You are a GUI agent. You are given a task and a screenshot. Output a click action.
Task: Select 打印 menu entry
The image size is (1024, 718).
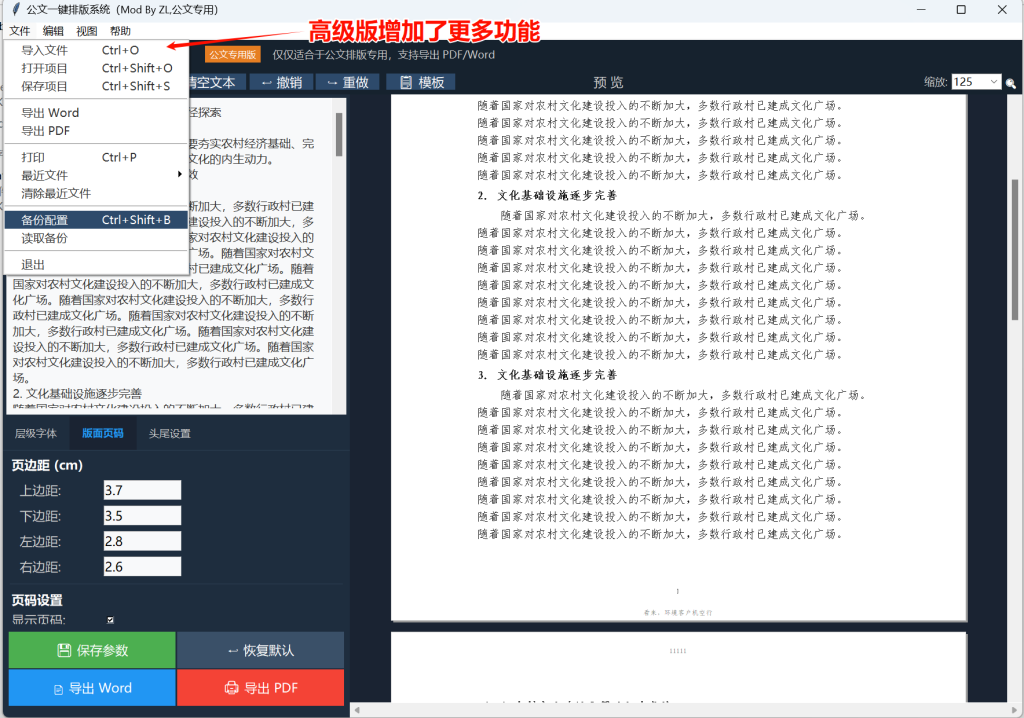(96, 157)
